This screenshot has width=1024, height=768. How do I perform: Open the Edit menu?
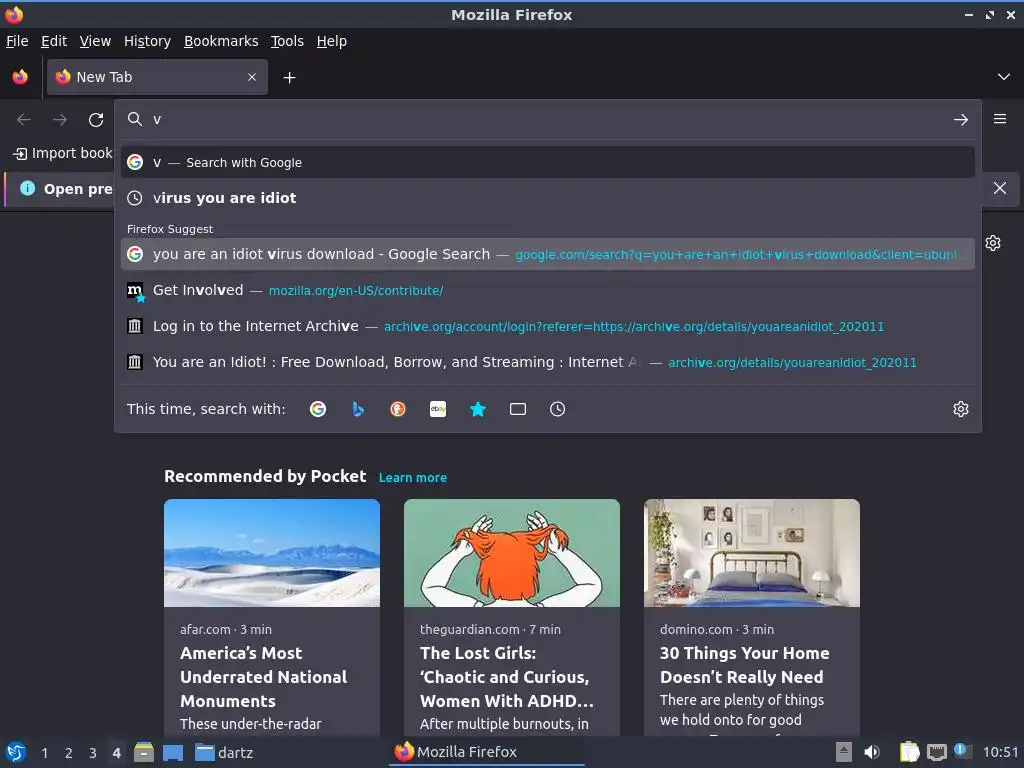pos(54,41)
